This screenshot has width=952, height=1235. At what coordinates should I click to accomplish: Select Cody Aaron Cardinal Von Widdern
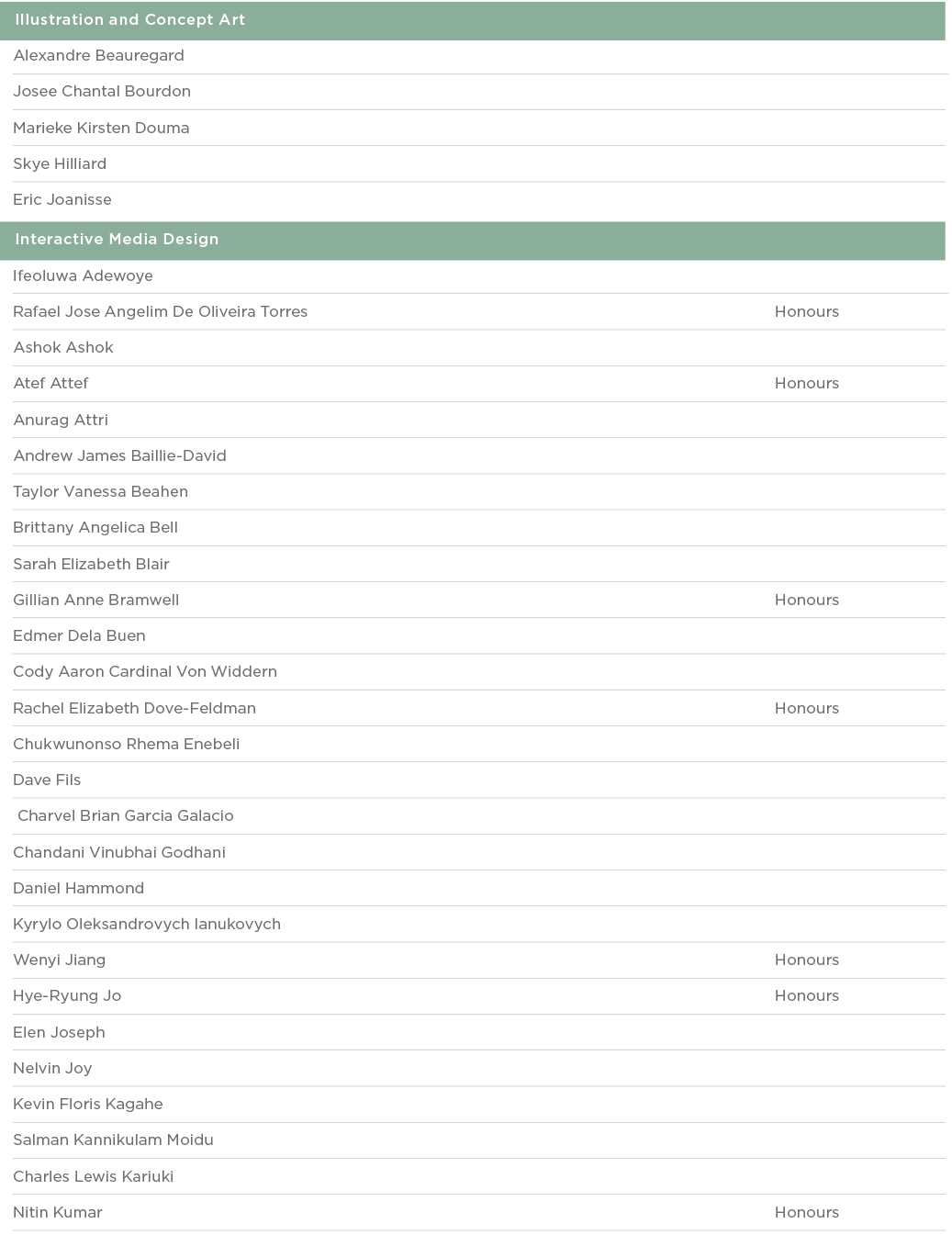coord(145,672)
